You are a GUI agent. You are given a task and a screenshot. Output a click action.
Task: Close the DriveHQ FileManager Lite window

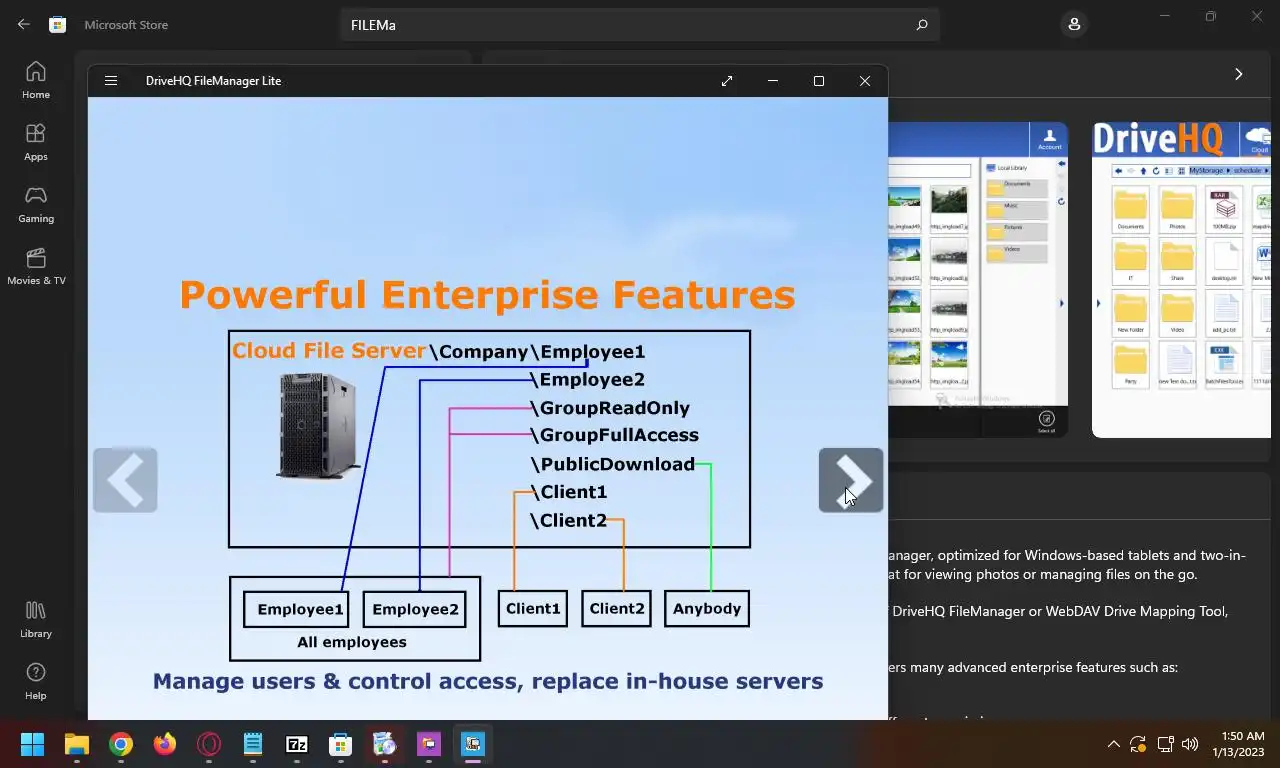[865, 81]
